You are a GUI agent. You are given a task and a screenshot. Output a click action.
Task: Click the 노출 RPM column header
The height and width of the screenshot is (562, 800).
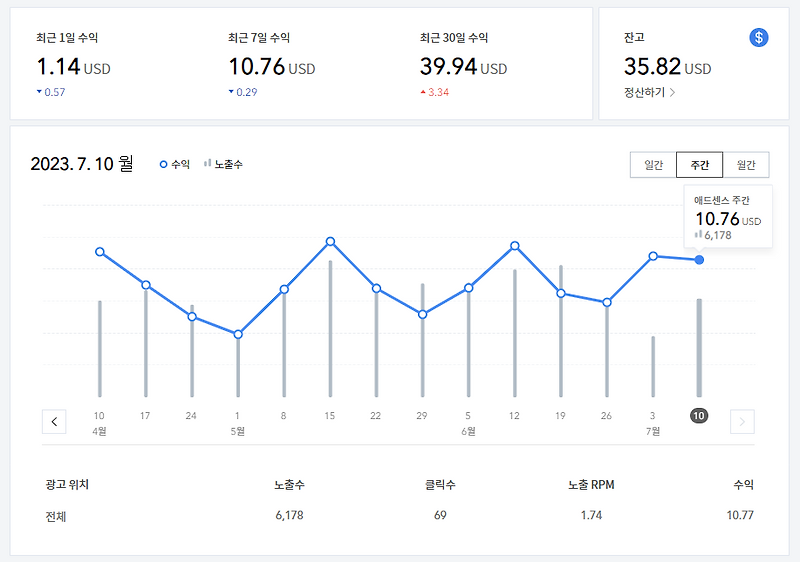coord(591,484)
